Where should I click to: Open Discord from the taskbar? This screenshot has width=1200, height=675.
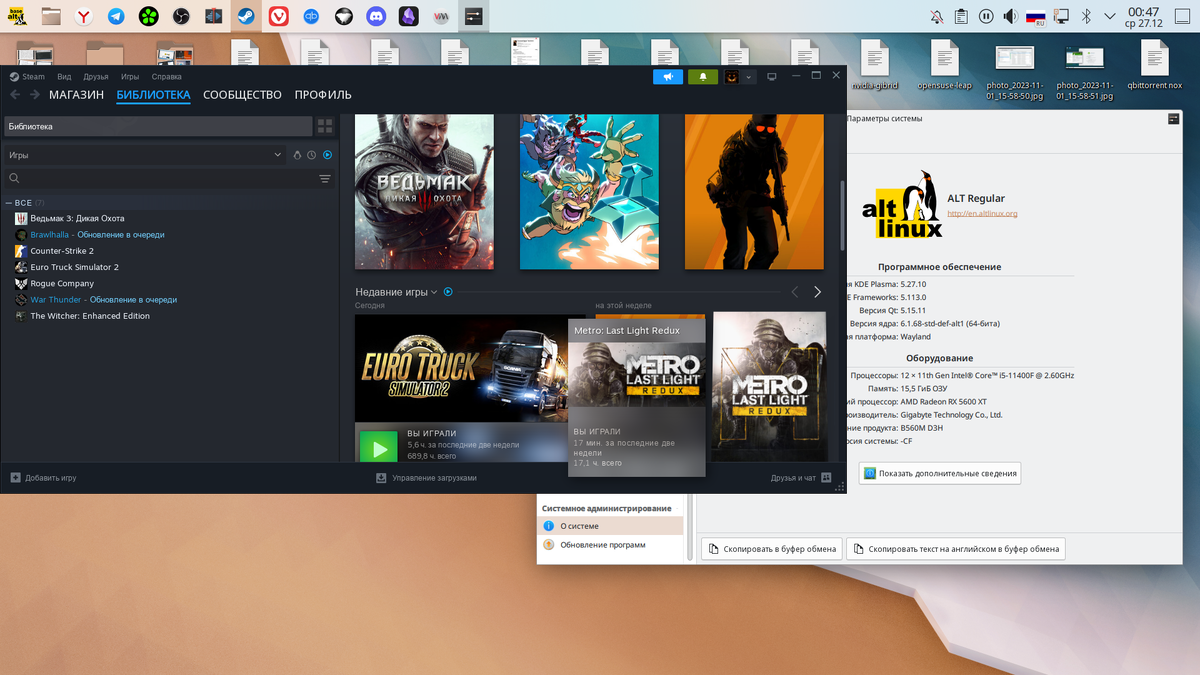[x=376, y=16]
